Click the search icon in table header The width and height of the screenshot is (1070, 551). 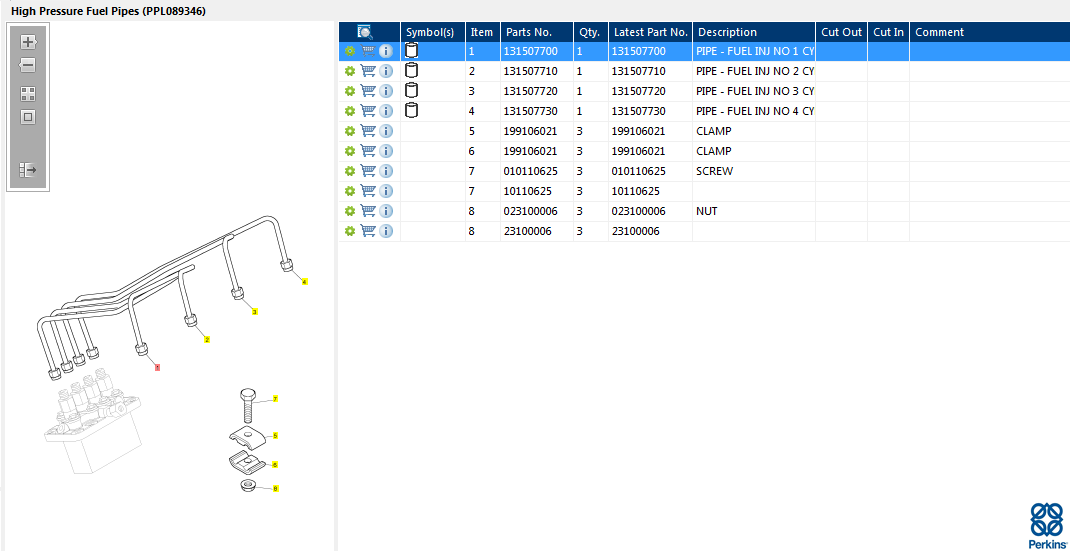pyautogui.click(x=365, y=32)
